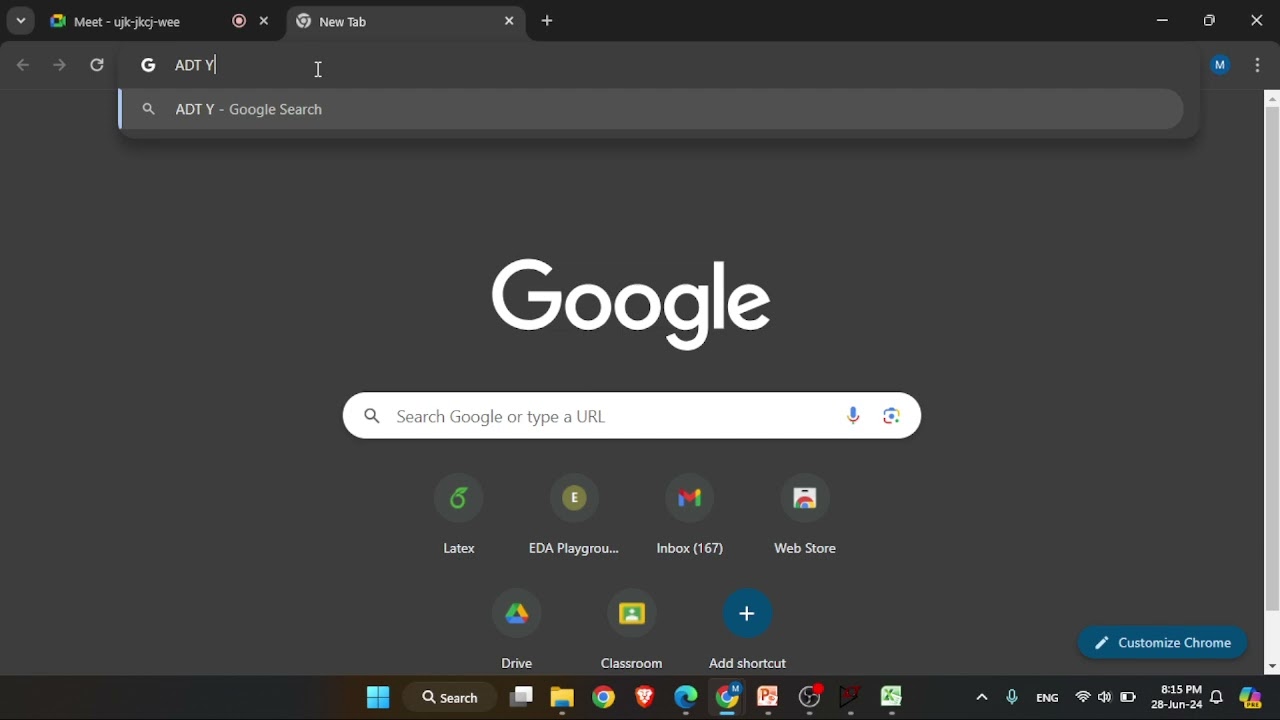This screenshot has width=1280, height=720.
Task: Close the Meet ujk-jkcj-wee tab
Action: (x=265, y=21)
